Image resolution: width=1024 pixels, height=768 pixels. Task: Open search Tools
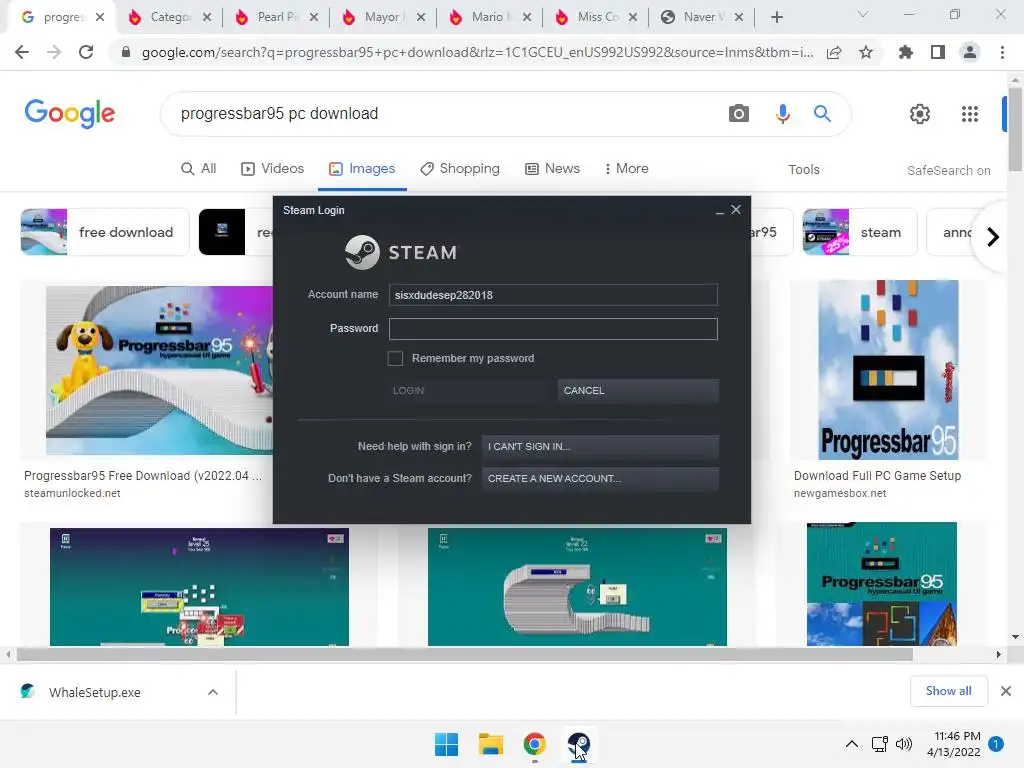pos(803,170)
